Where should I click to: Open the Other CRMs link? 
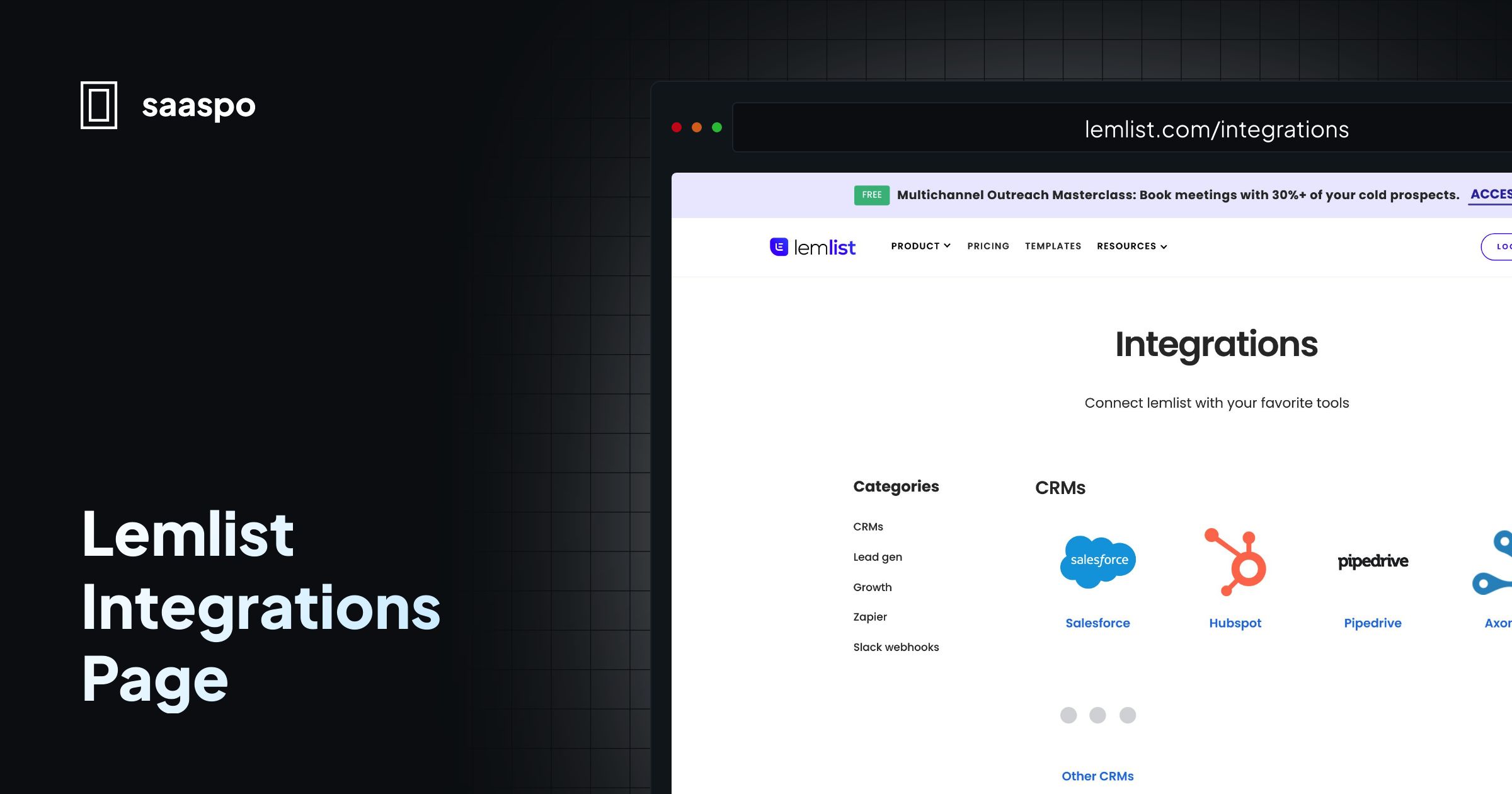[x=1097, y=776]
